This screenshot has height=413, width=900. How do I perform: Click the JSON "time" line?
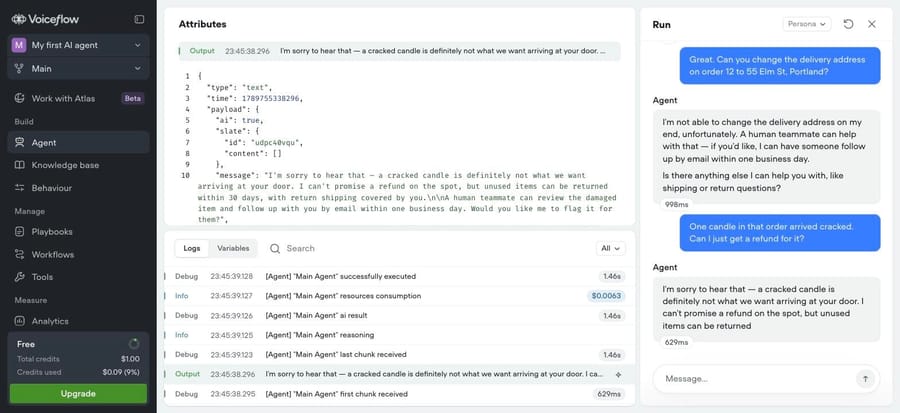click(x=255, y=99)
